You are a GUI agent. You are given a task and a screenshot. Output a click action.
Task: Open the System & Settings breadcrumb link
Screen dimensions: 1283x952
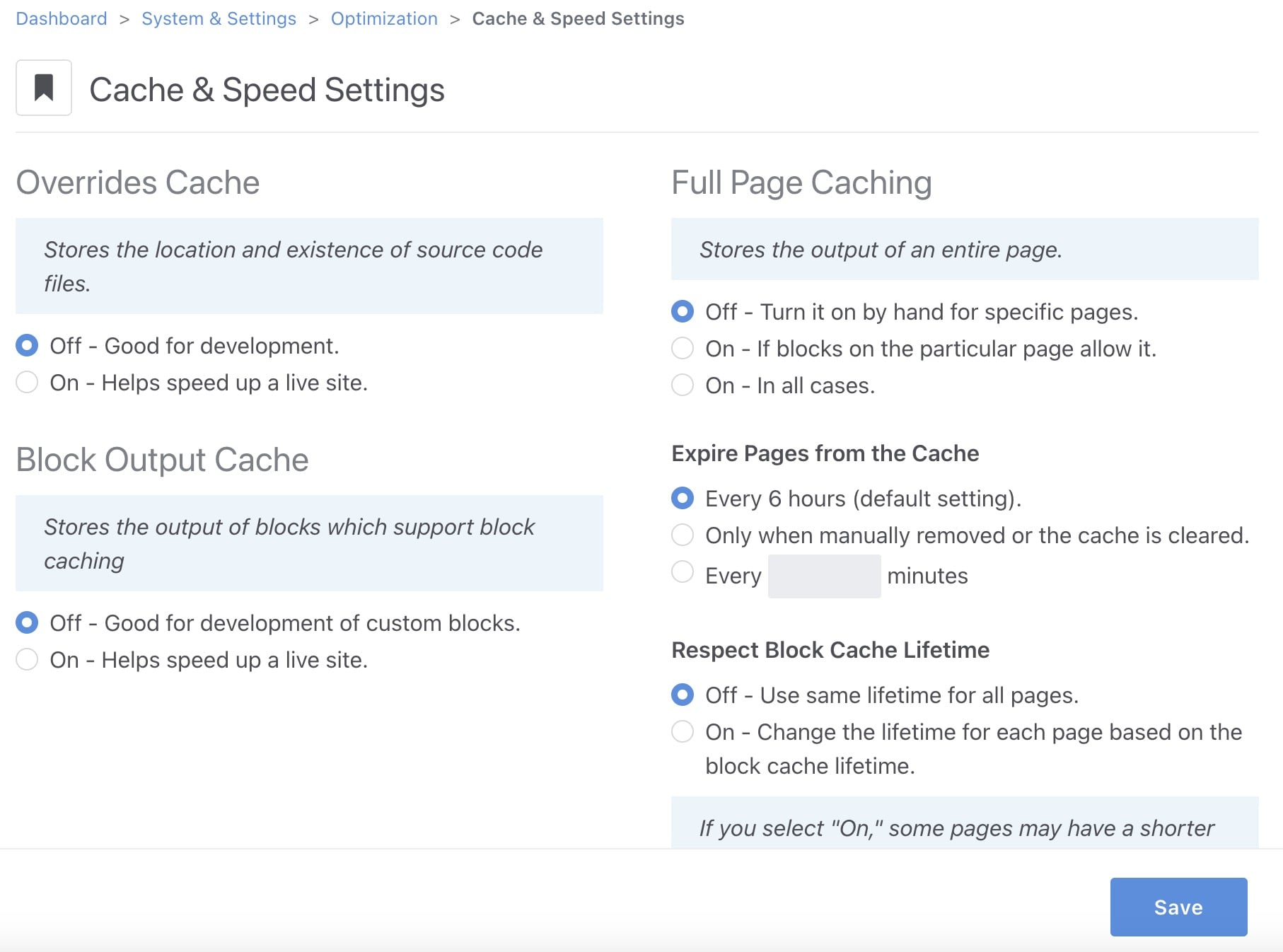[219, 18]
